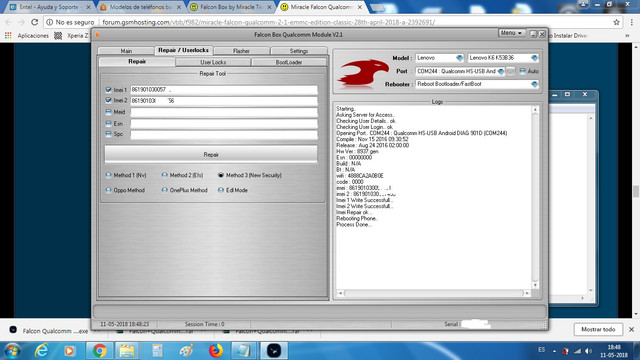The height and width of the screenshot is (360, 640).
Task: Open the Settings tab
Action: tap(299, 51)
